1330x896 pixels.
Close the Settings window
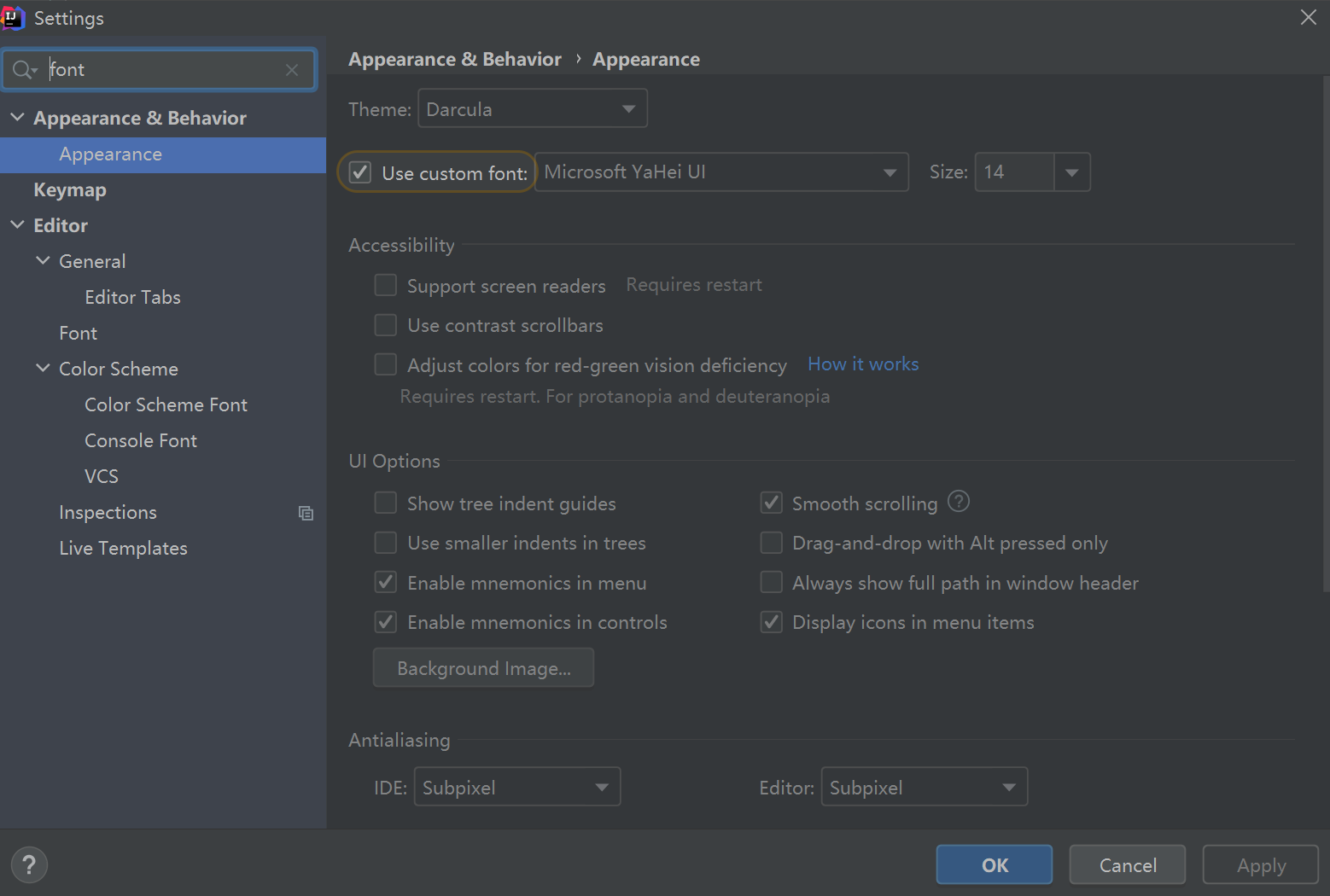[x=1308, y=17]
